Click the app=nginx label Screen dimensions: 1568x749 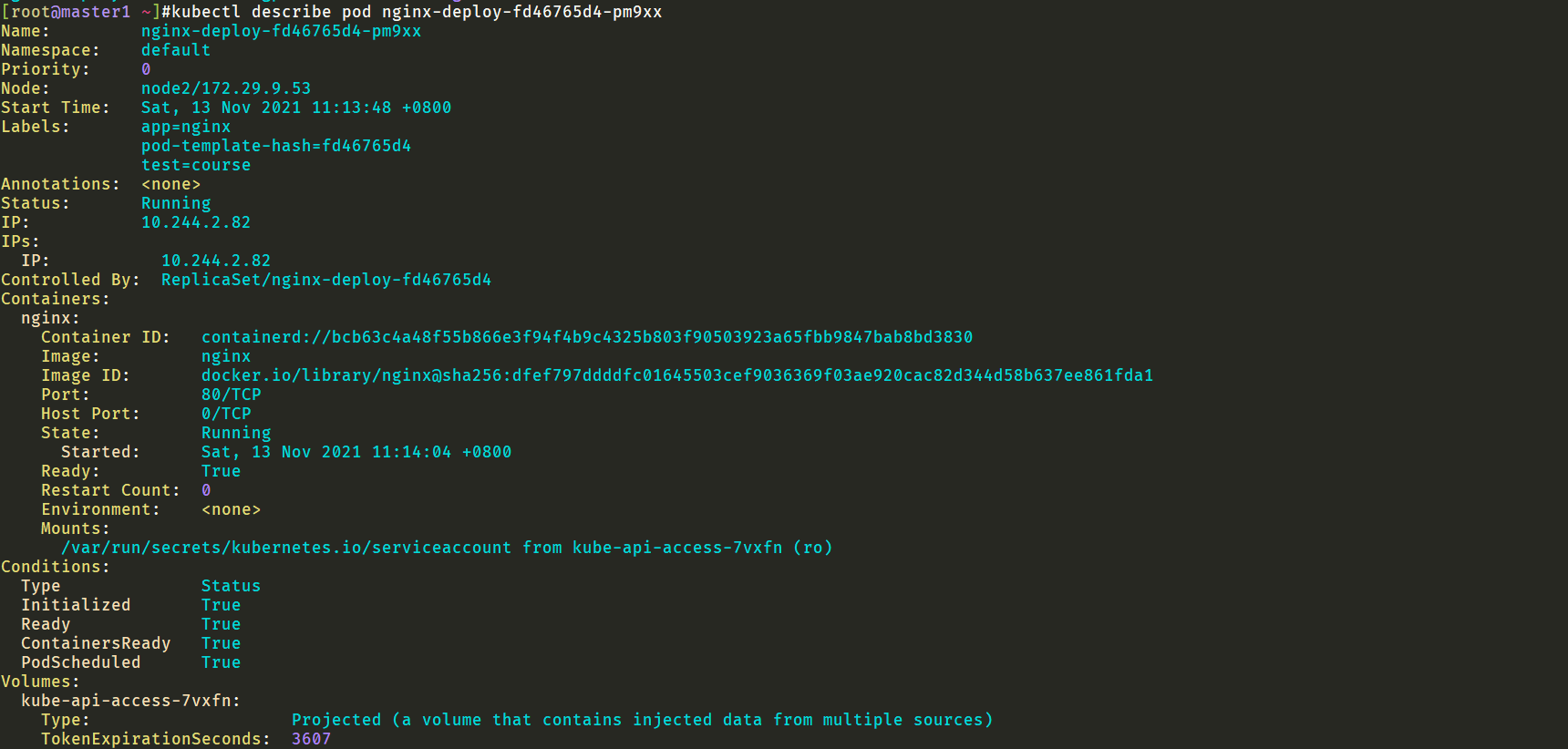click(x=186, y=127)
